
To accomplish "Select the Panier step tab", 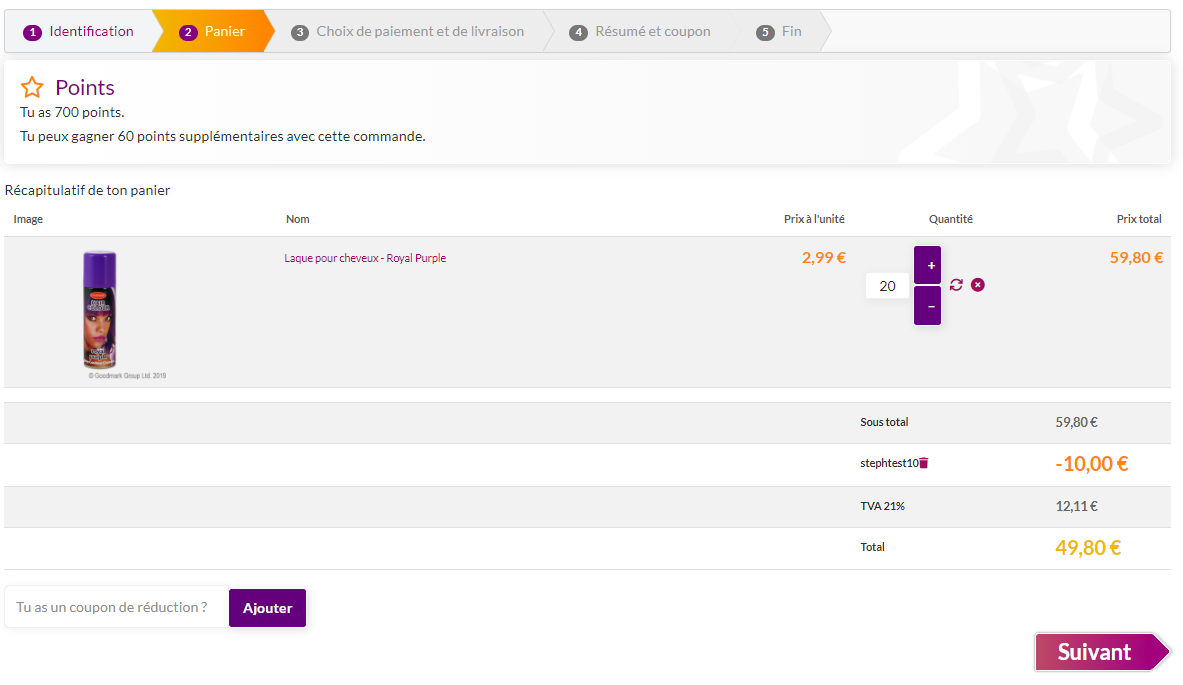I will click(214, 31).
